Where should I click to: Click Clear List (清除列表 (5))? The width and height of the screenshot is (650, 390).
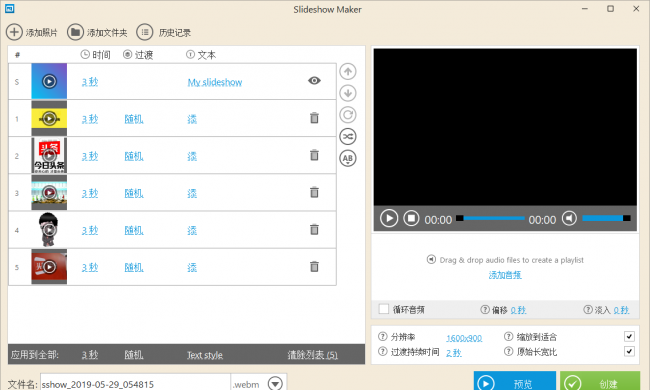point(313,355)
